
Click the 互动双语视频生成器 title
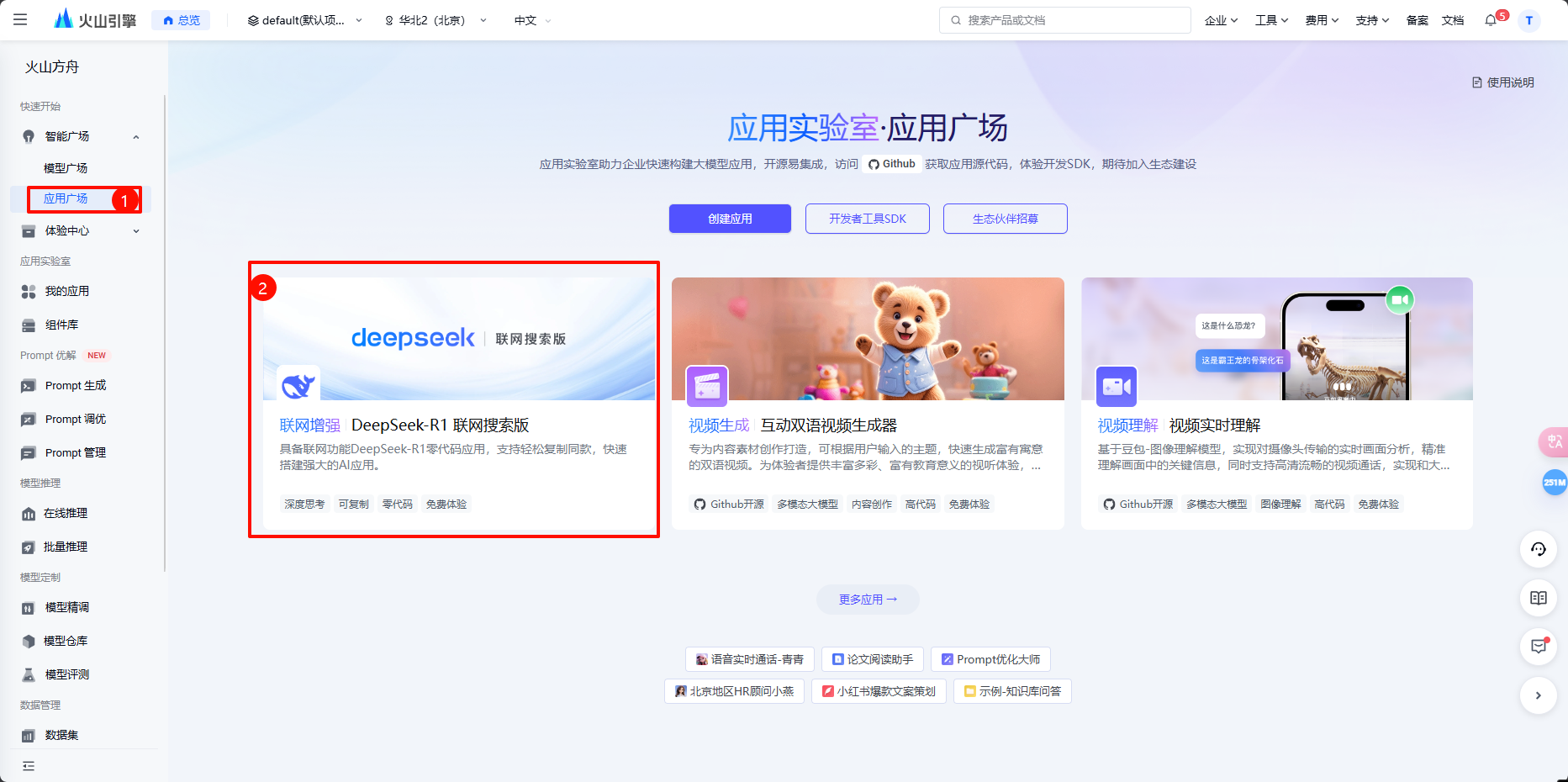pos(829,425)
